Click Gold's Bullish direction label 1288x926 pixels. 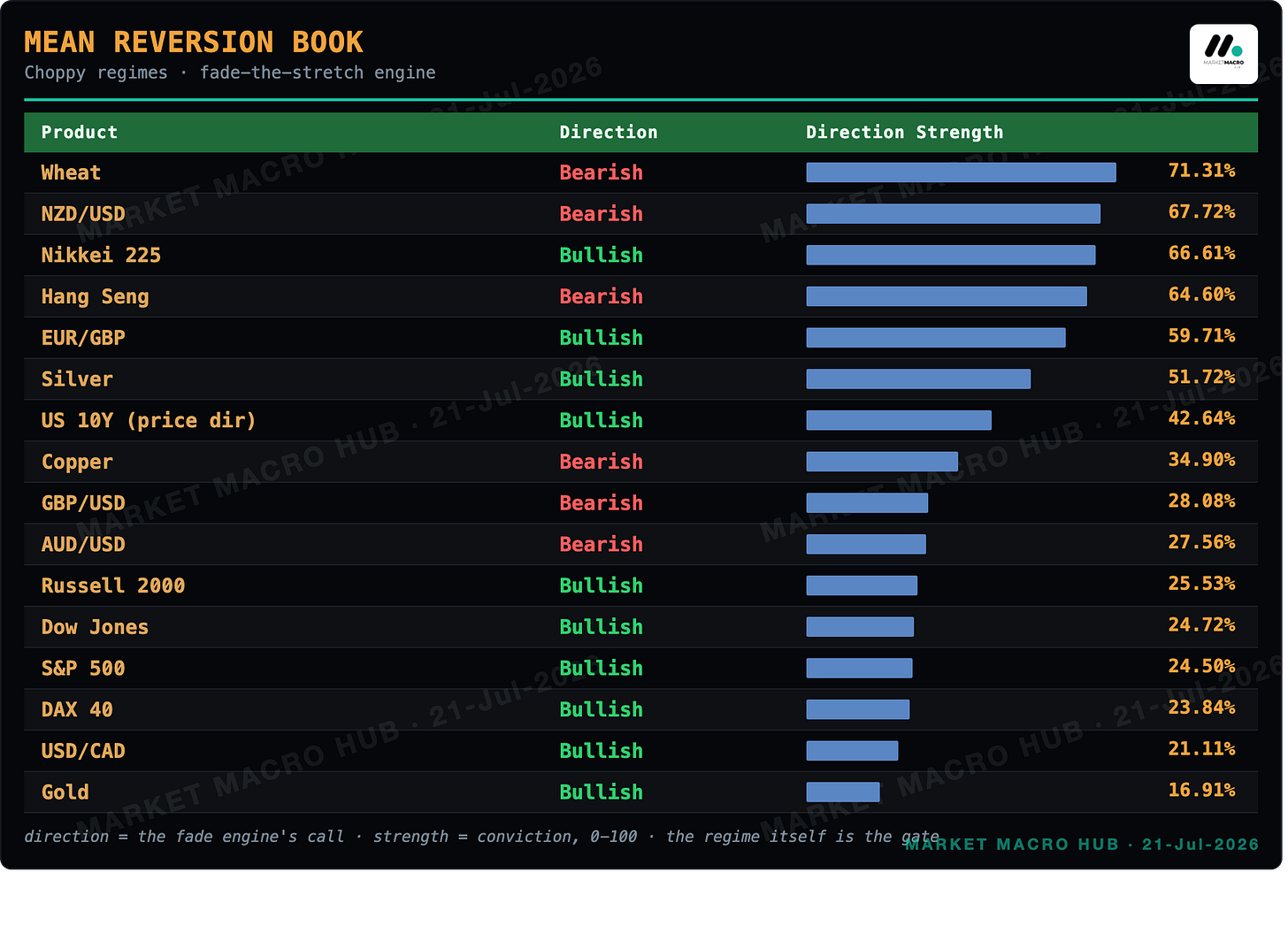601,792
